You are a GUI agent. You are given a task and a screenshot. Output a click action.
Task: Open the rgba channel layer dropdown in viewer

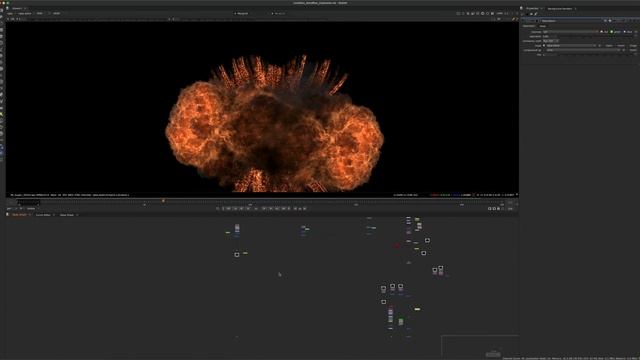tap(10, 13)
